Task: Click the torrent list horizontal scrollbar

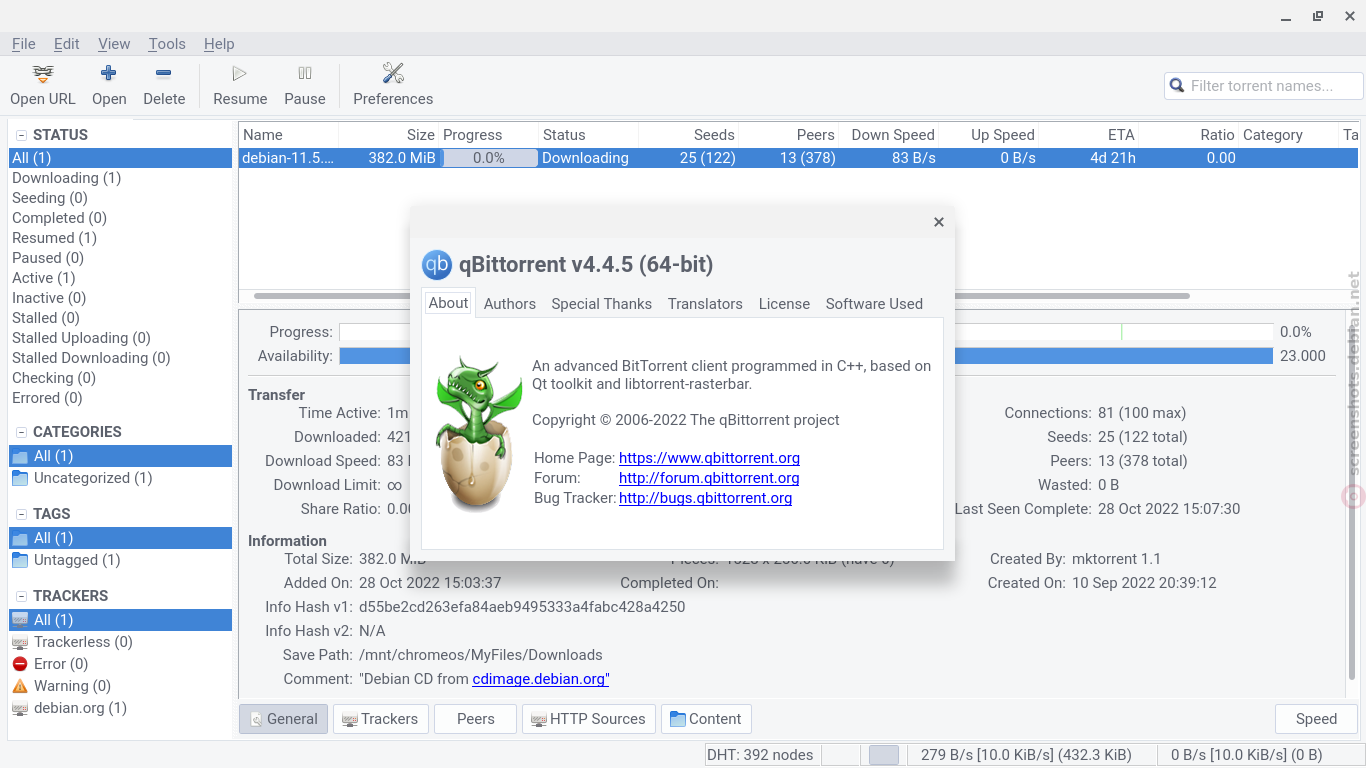Action: point(721,296)
